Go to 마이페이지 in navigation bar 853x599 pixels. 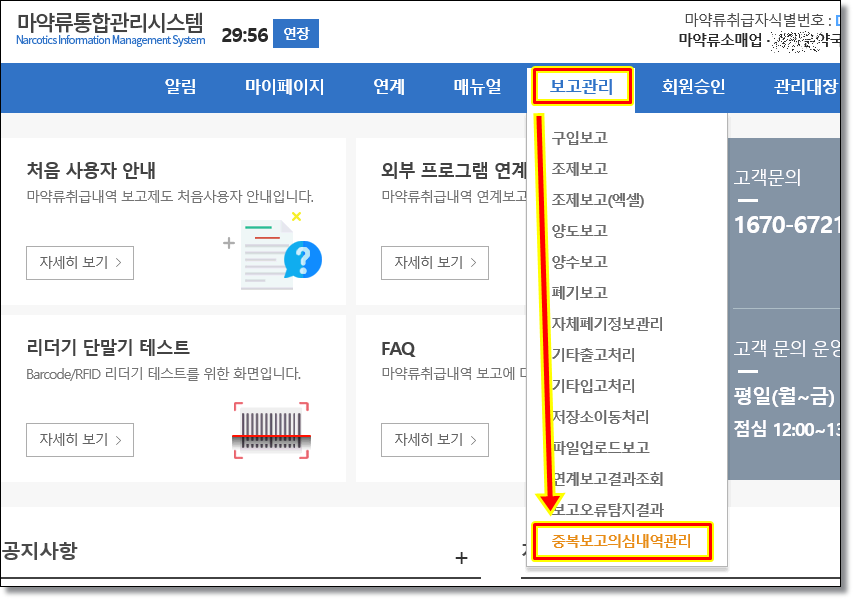point(284,87)
